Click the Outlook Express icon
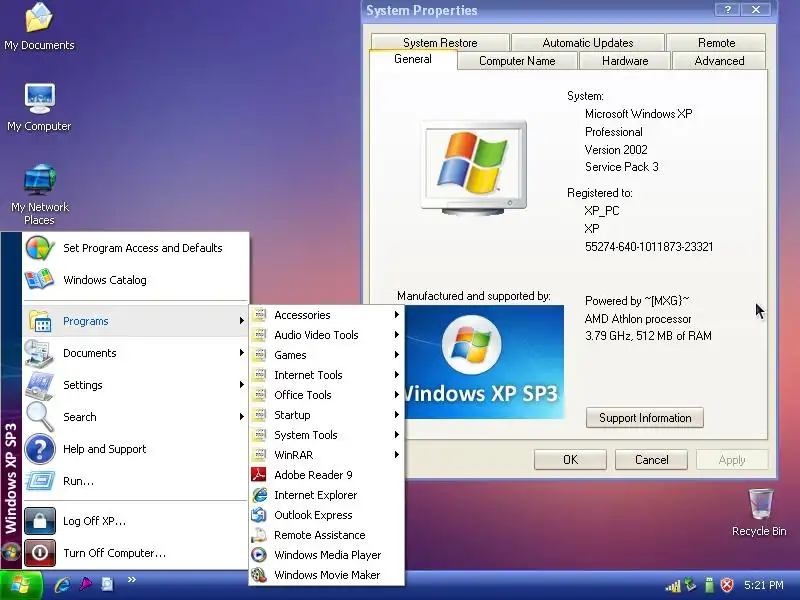Image resolution: width=800 pixels, height=600 pixels. pos(259,515)
